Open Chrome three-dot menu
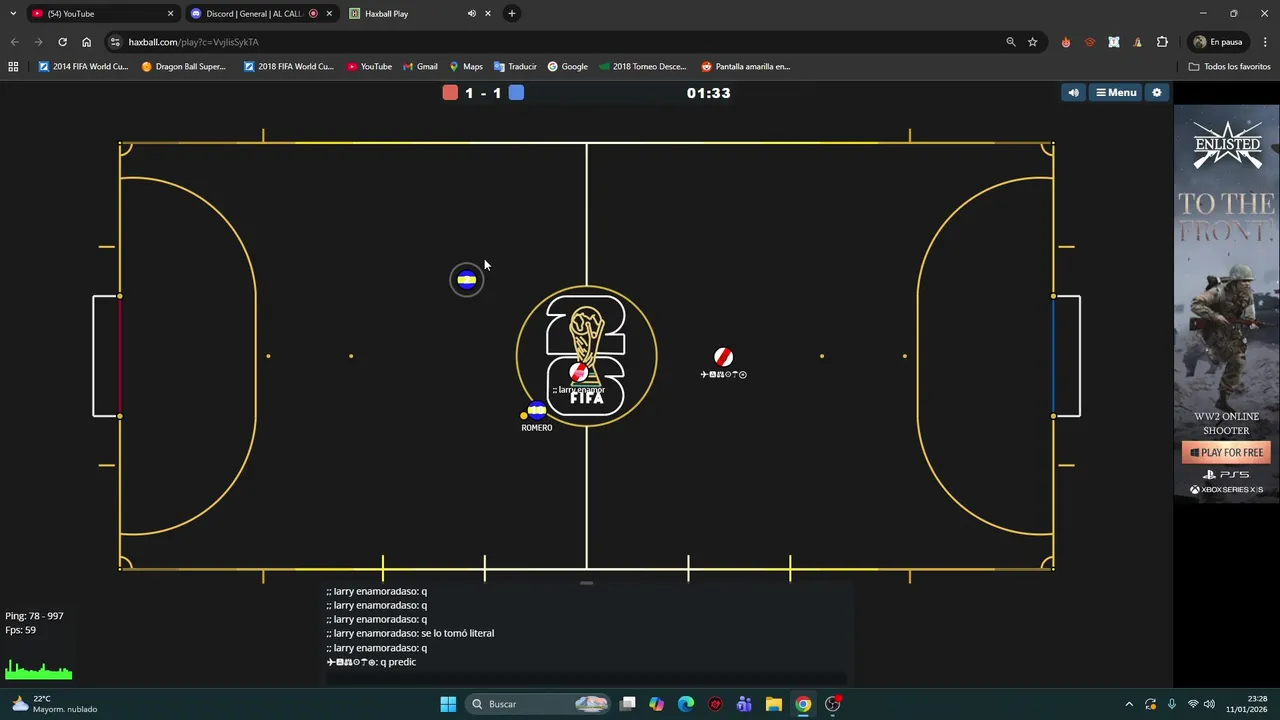The height and width of the screenshot is (720, 1280). pos(1265,42)
